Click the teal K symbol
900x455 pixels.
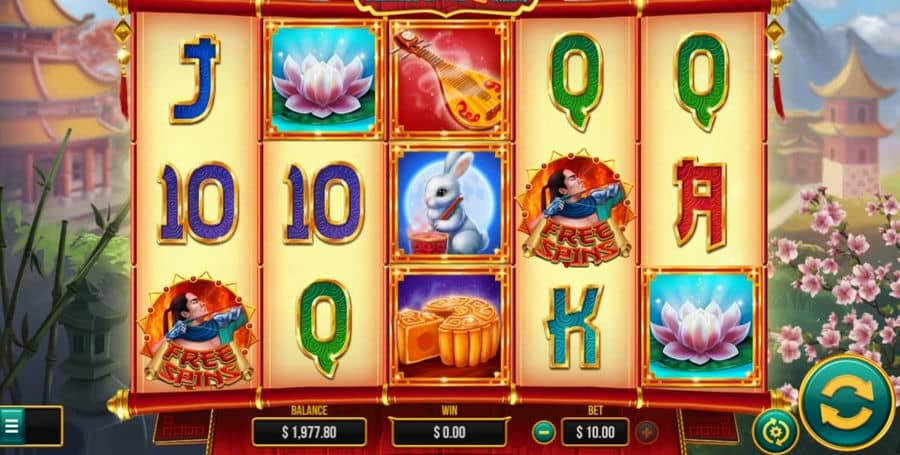pos(574,326)
